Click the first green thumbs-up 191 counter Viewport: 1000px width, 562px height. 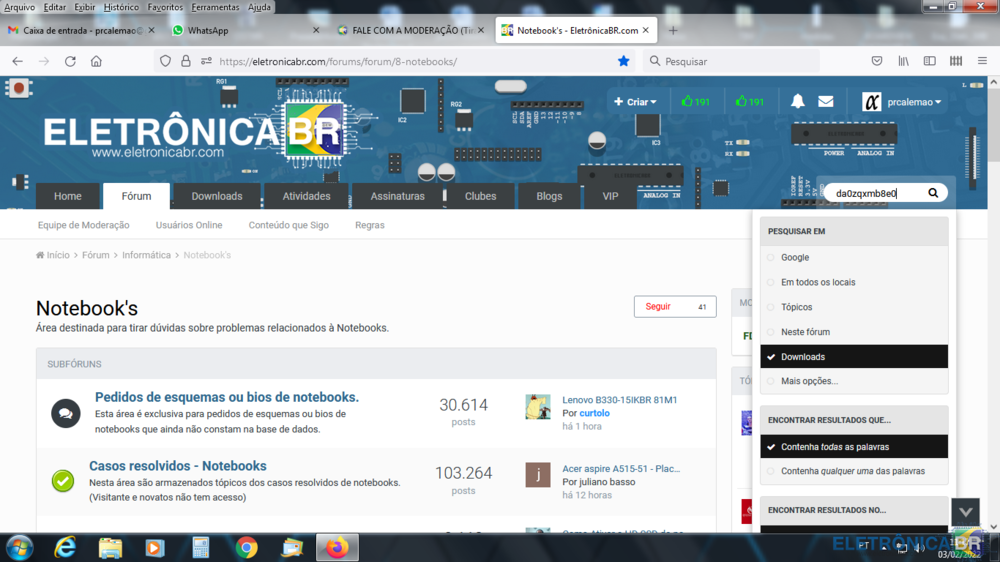point(695,101)
